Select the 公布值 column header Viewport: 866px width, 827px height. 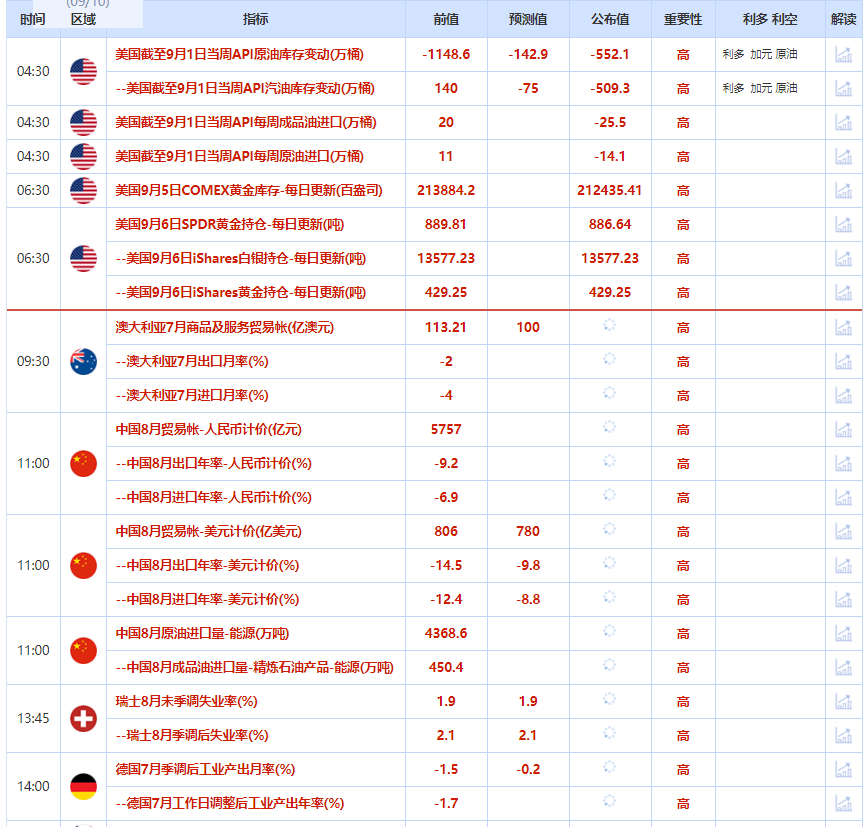click(x=610, y=20)
